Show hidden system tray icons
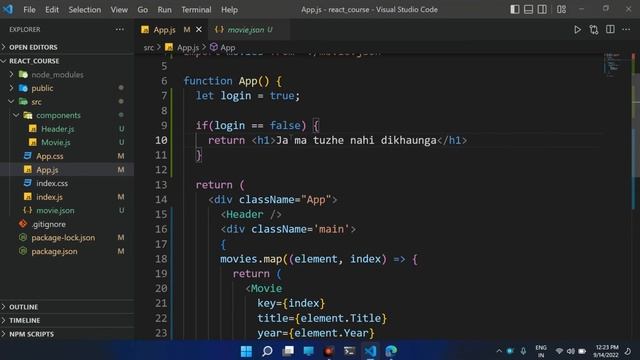This screenshot has height=360, width=640. pyautogui.click(x=499, y=351)
